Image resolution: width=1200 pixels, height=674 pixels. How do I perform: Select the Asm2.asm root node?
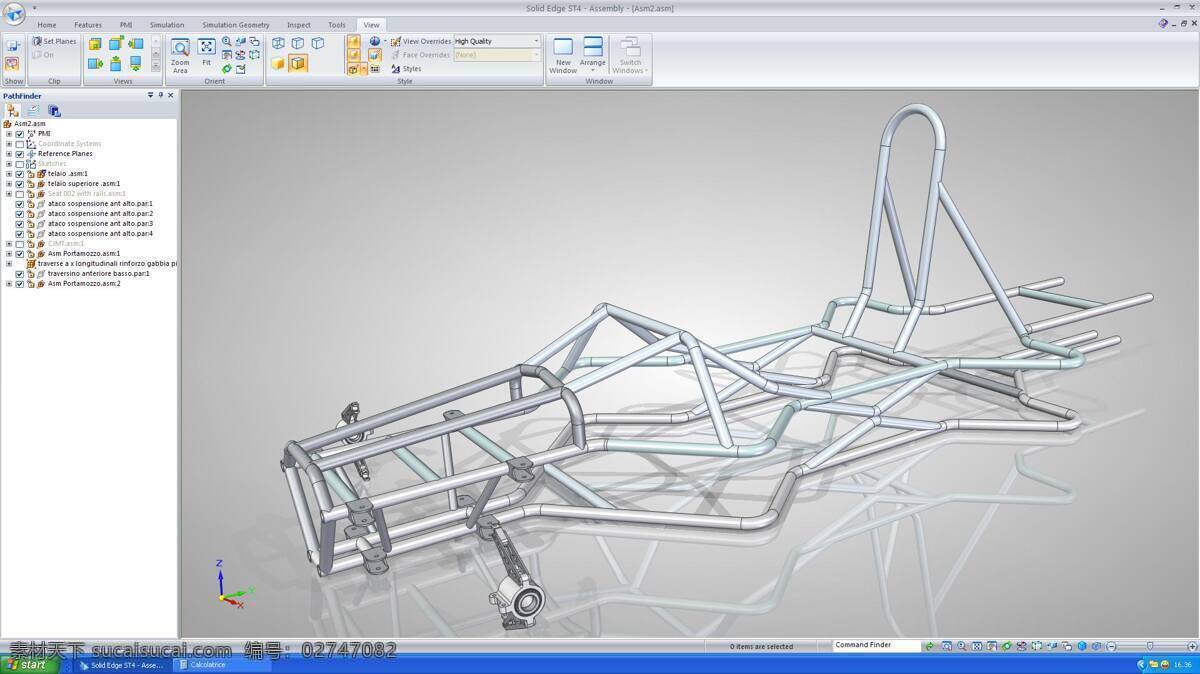(x=30, y=124)
